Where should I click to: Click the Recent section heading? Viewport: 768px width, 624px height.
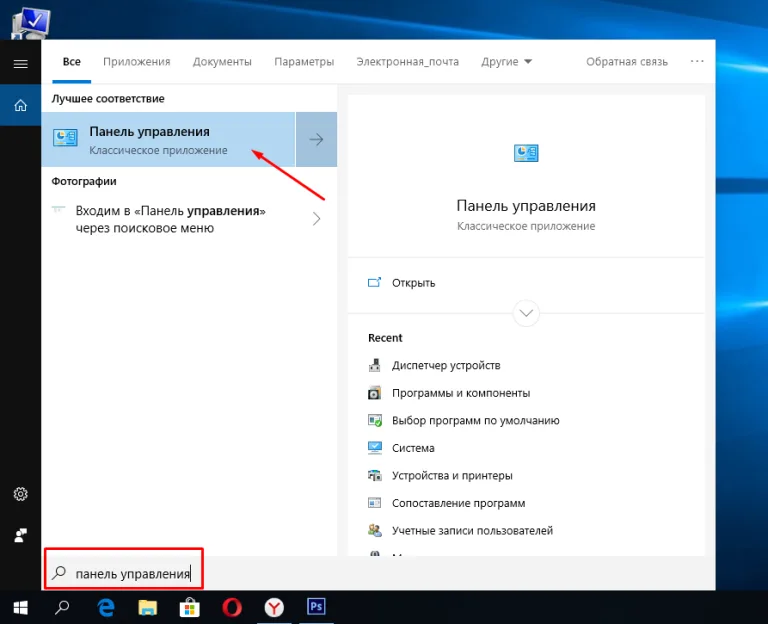[385, 338]
